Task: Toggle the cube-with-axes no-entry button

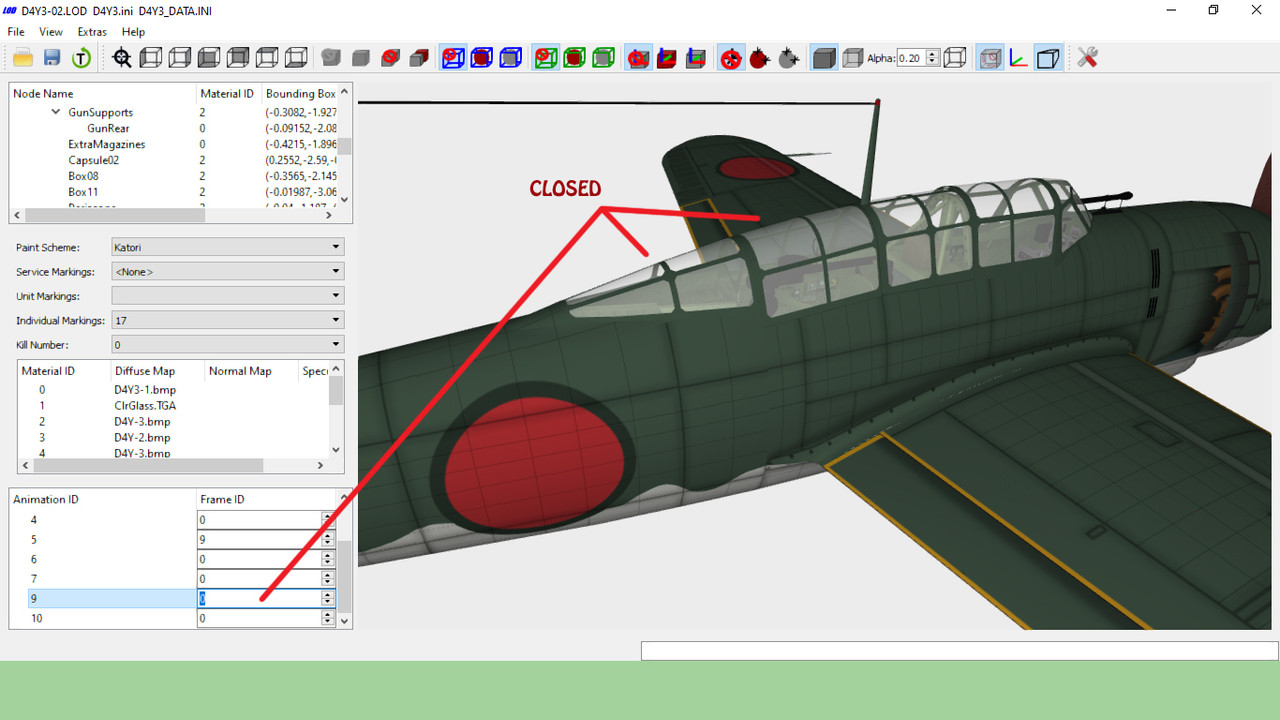Action: [x=638, y=58]
